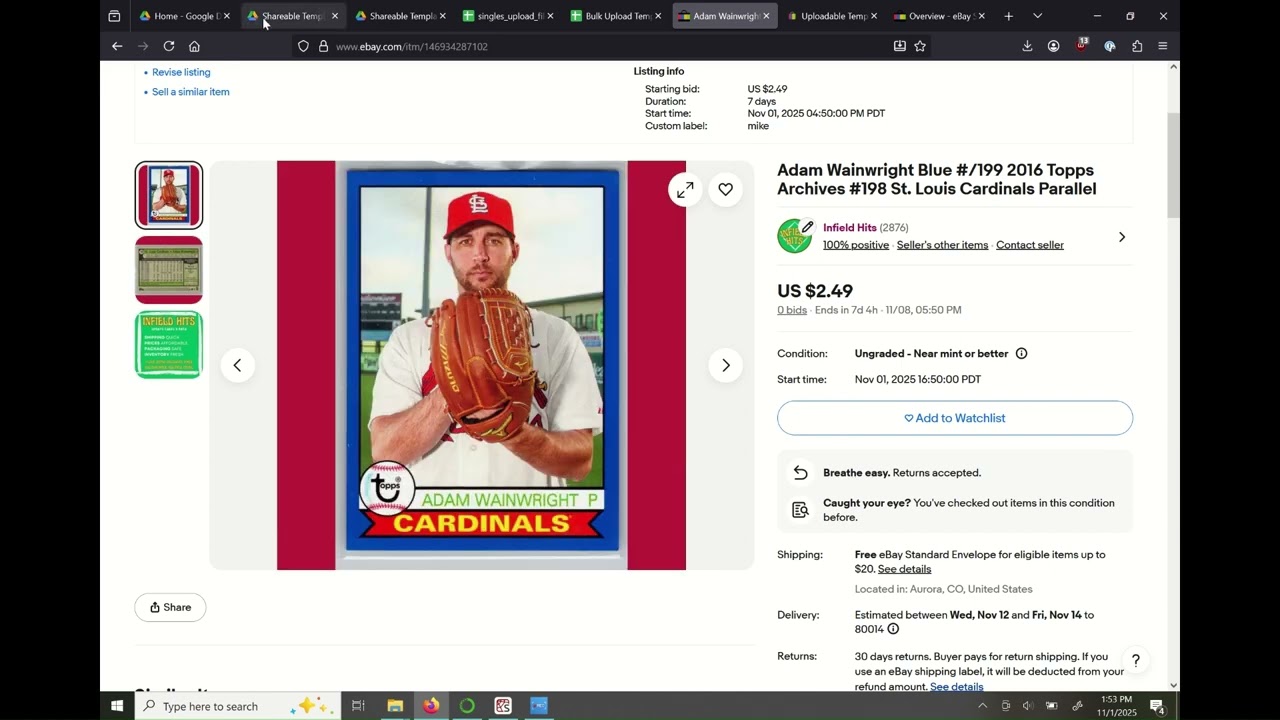Select the front card thumbnail
Screen dimensions: 1280x720
[169, 195]
